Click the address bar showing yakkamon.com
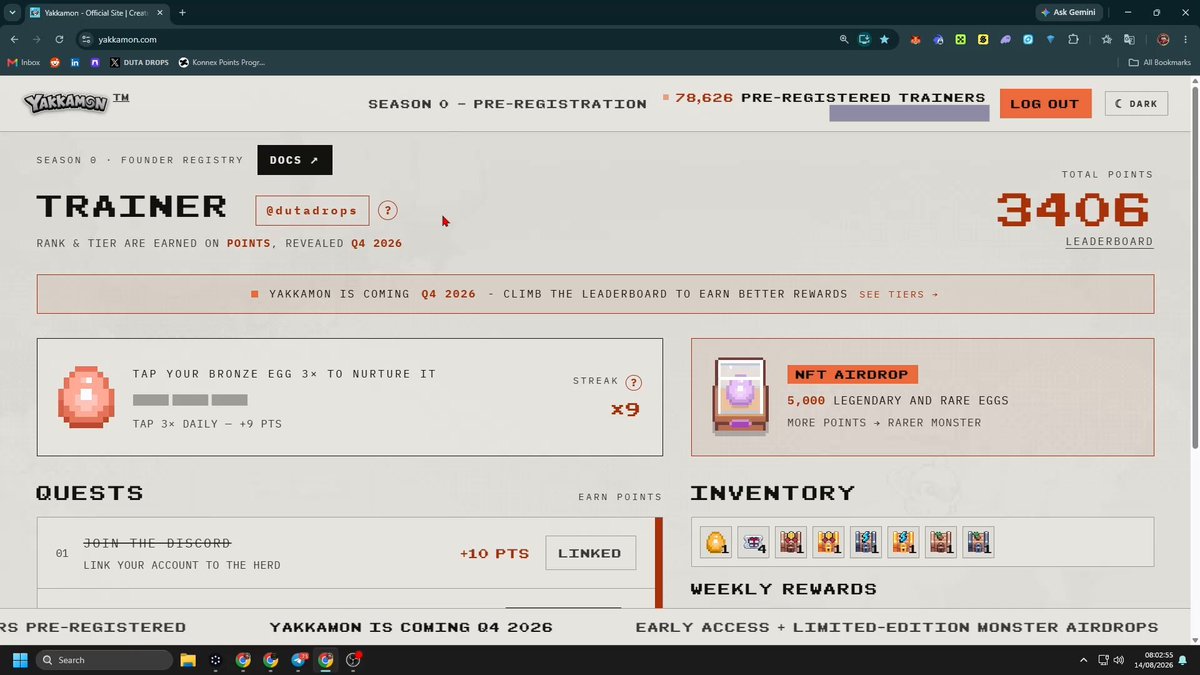1200x675 pixels. pyautogui.click(x=460, y=39)
